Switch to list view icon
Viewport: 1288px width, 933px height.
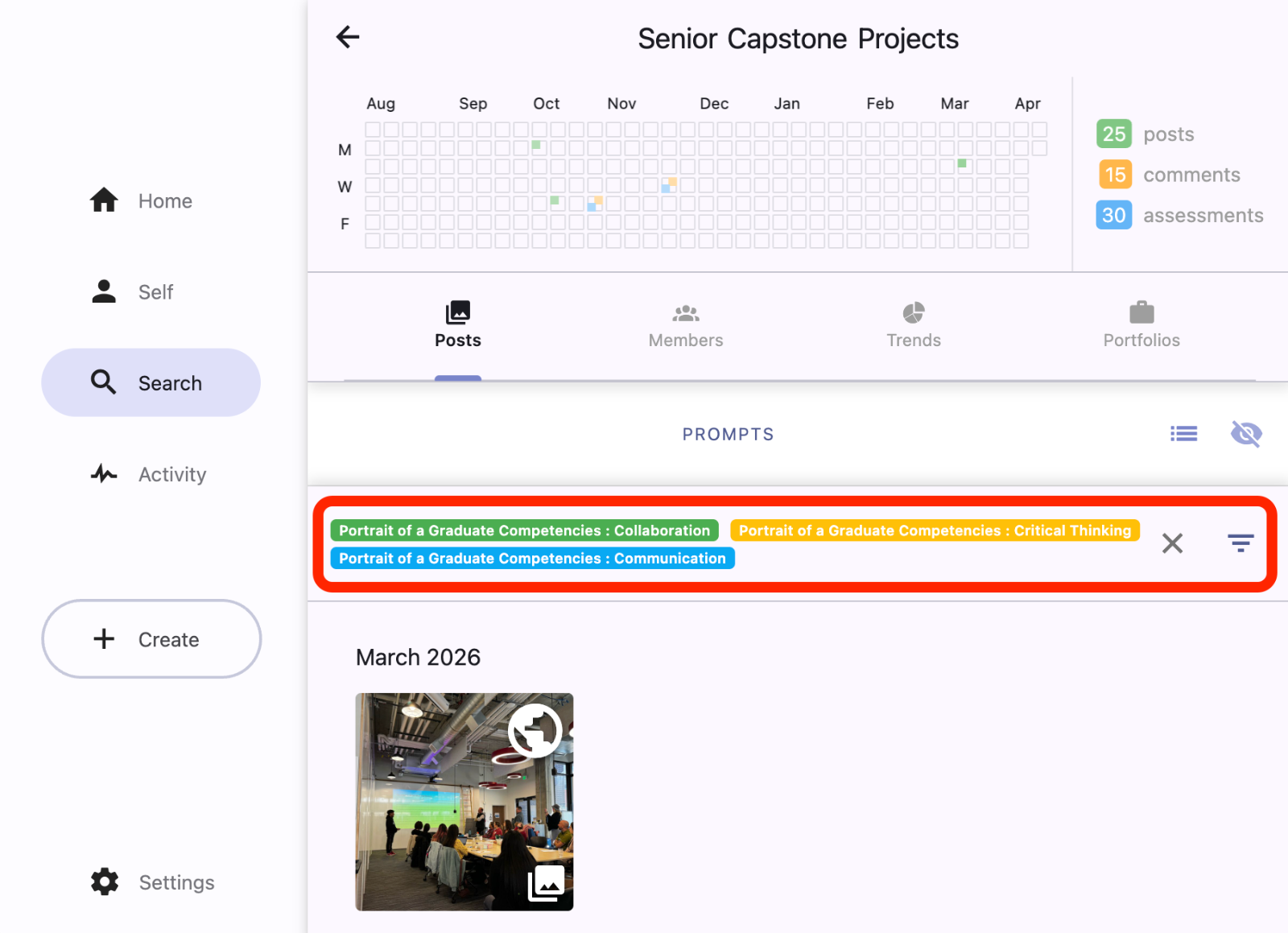pos(1183,434)
